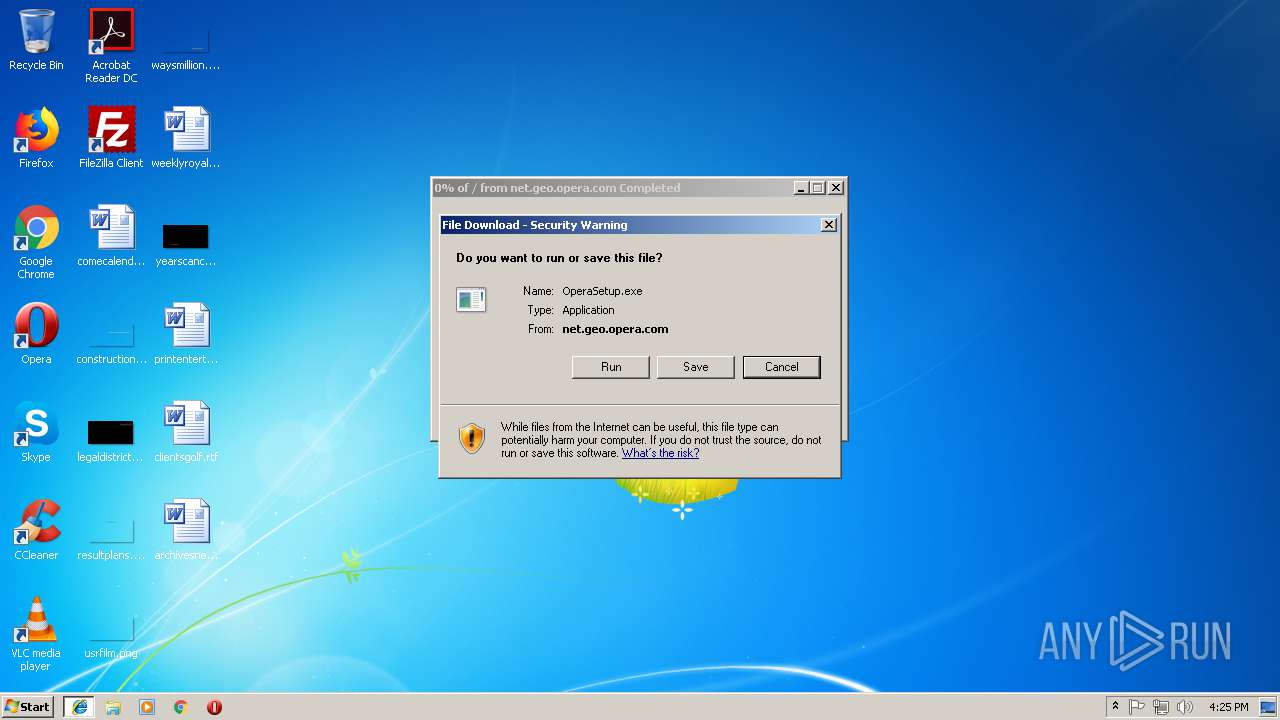Click Opera icon in taskbar

[x=214, y=707]
